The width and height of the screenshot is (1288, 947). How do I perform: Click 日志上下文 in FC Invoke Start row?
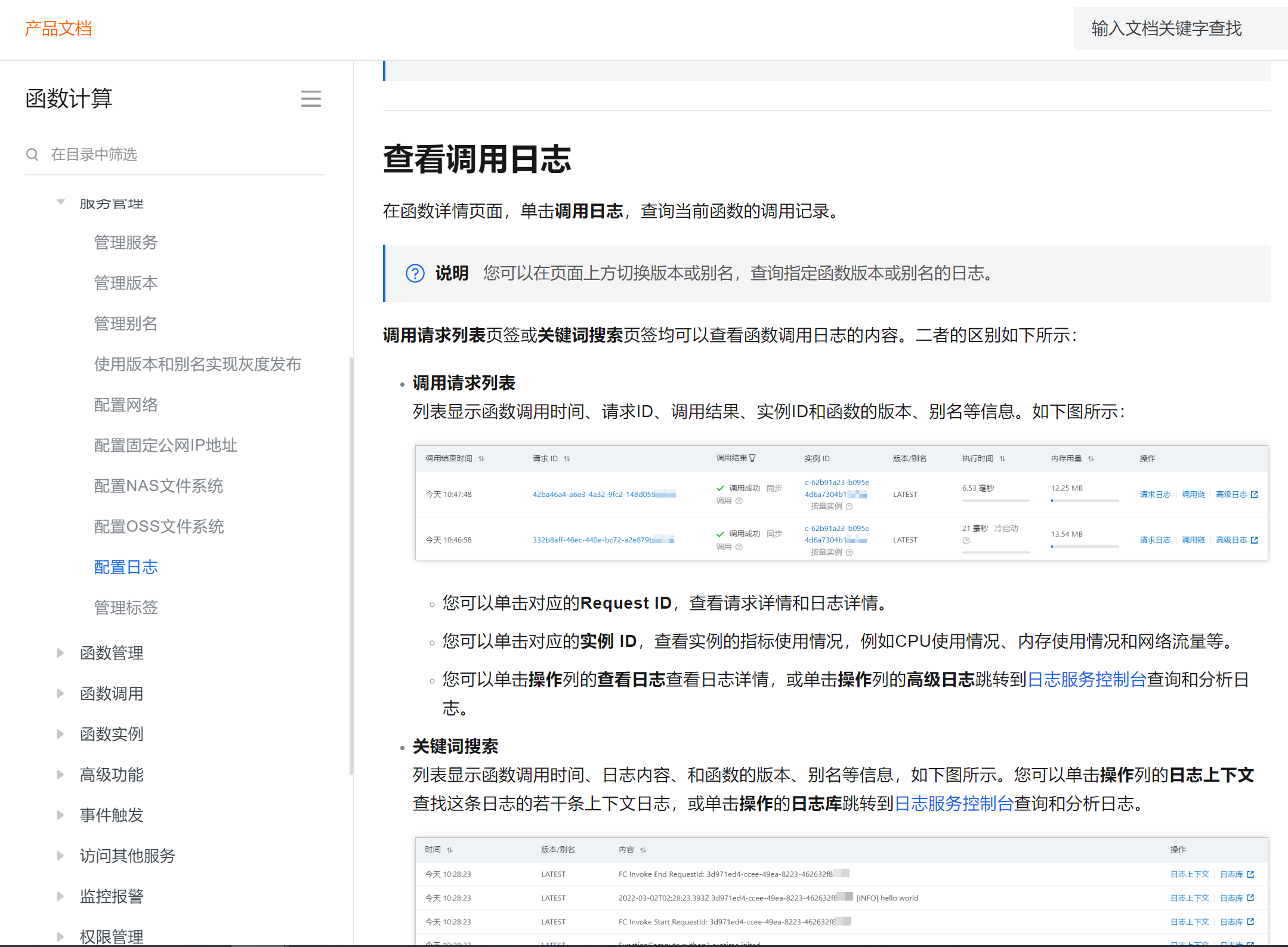1190,922
